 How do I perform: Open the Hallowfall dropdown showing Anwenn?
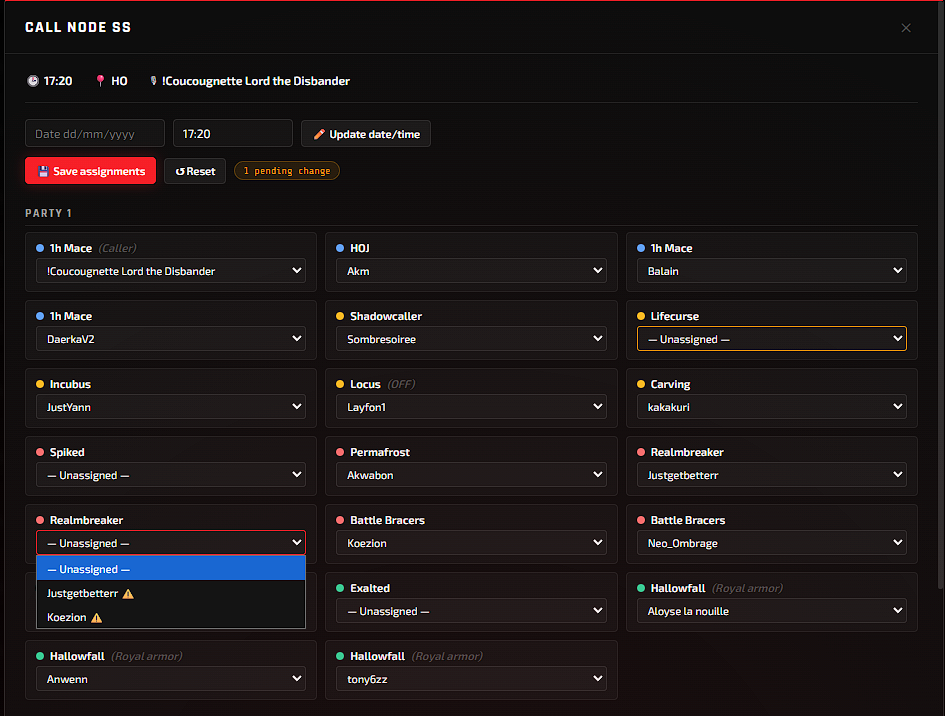[171, 679]
